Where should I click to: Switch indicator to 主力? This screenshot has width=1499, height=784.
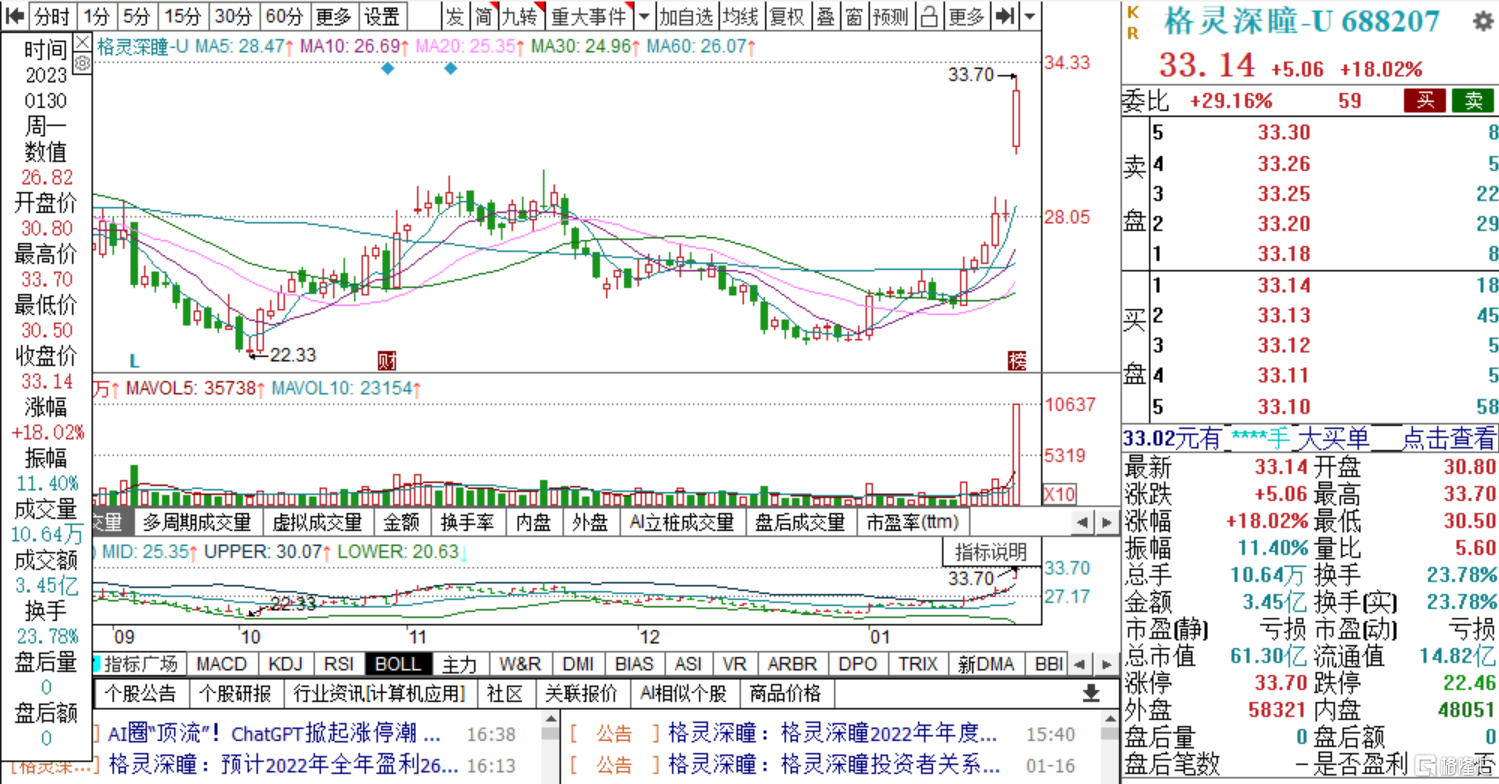460,664
